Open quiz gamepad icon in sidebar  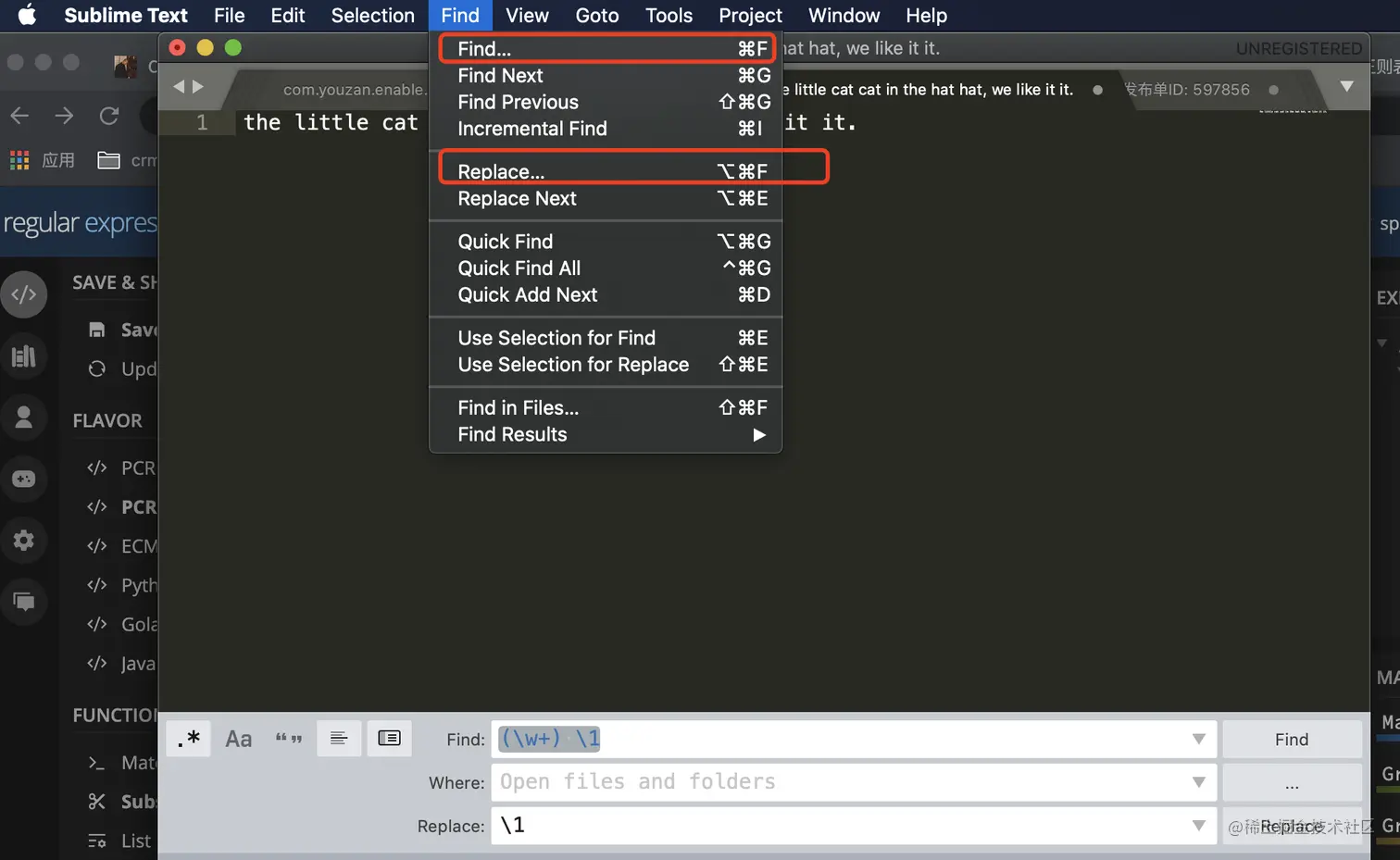click(24, 479)
